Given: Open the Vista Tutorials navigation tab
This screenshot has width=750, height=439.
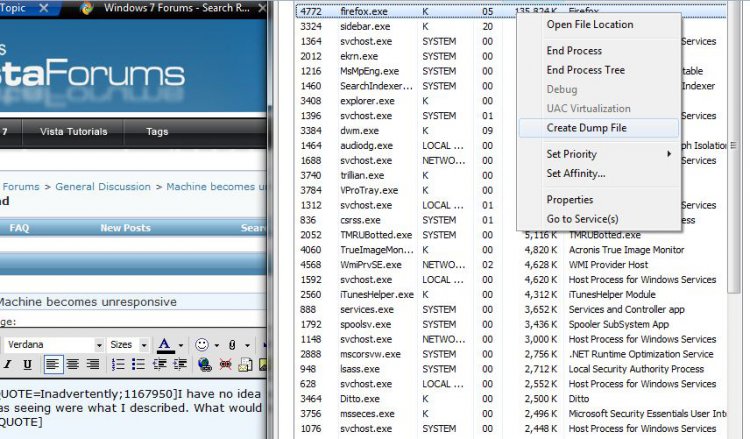Looking at the screenshot, I should tap(73, 132).
